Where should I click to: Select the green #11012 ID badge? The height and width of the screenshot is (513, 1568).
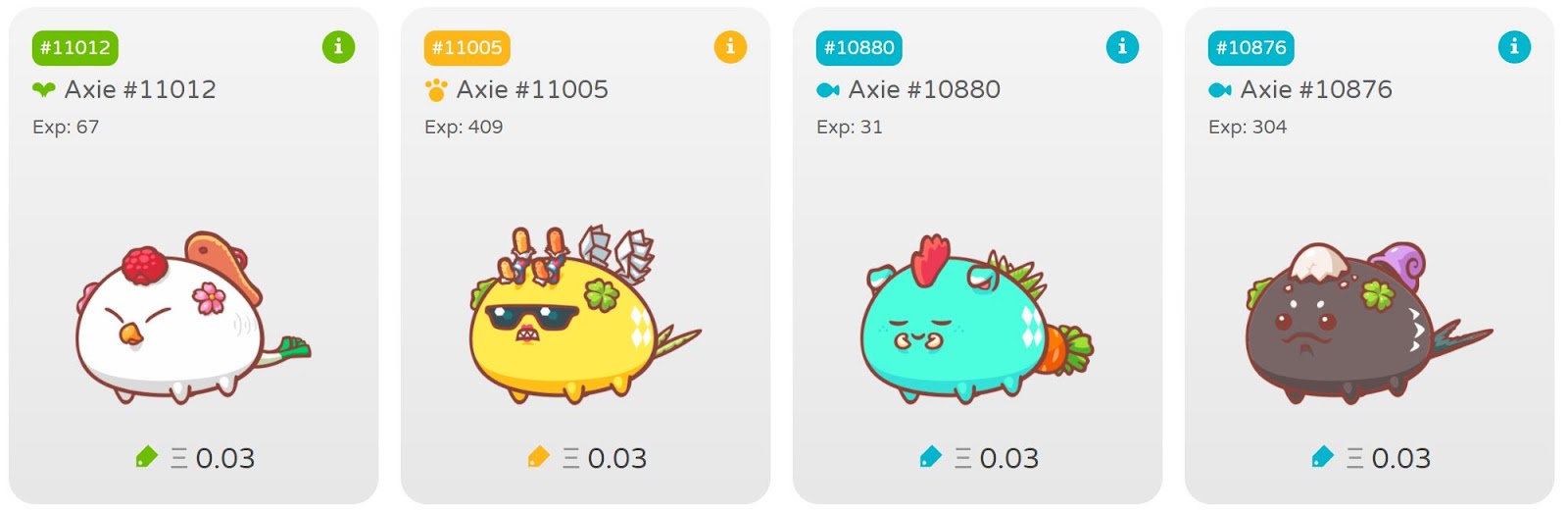point(75,47)
